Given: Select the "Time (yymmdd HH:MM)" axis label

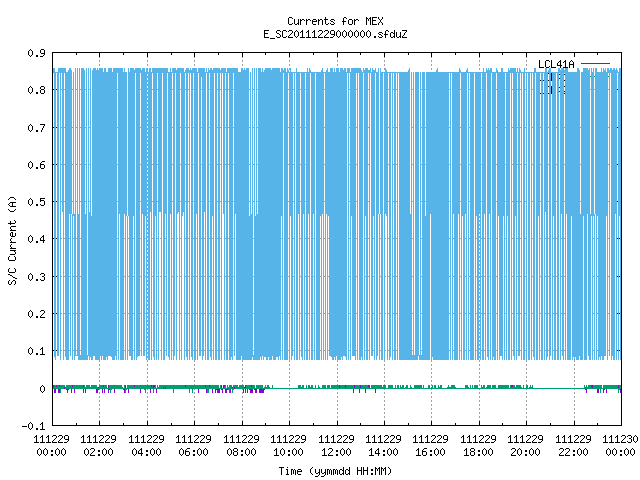Looking at the screenshot, I should pyautogui.click(x=335, y=471).
